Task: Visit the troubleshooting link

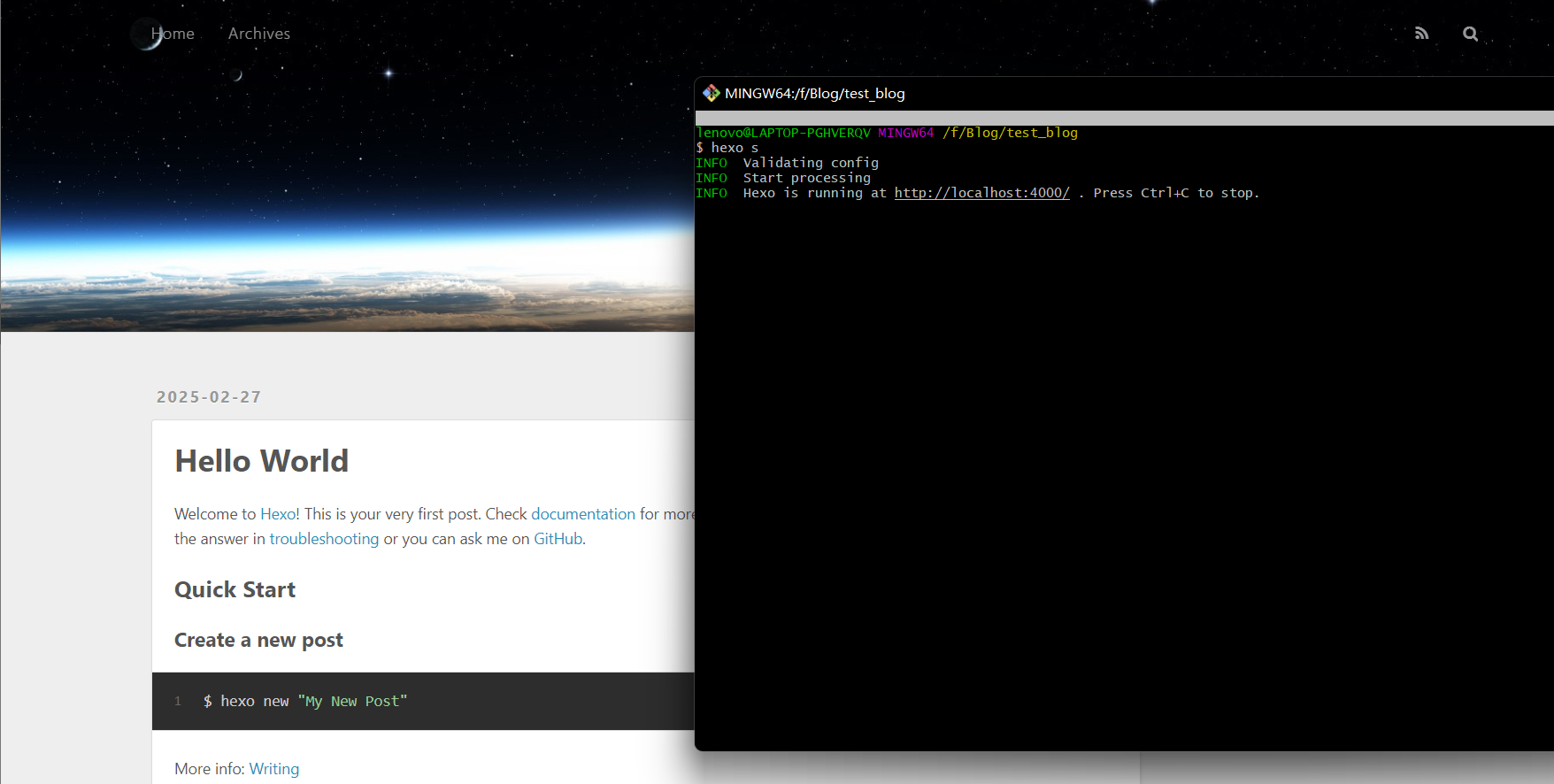Action: point(324,539)
